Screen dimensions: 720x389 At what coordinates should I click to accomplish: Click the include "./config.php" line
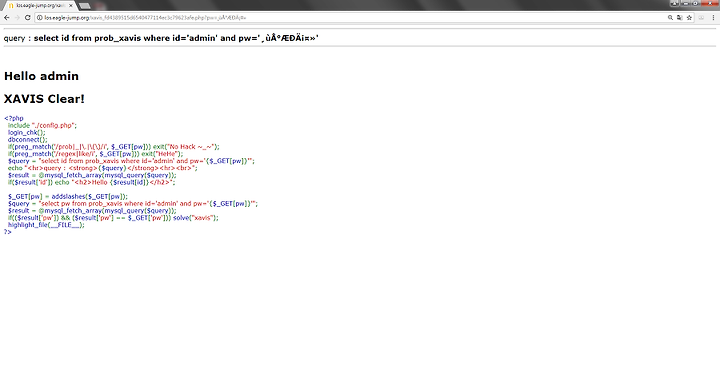(42, 125)
